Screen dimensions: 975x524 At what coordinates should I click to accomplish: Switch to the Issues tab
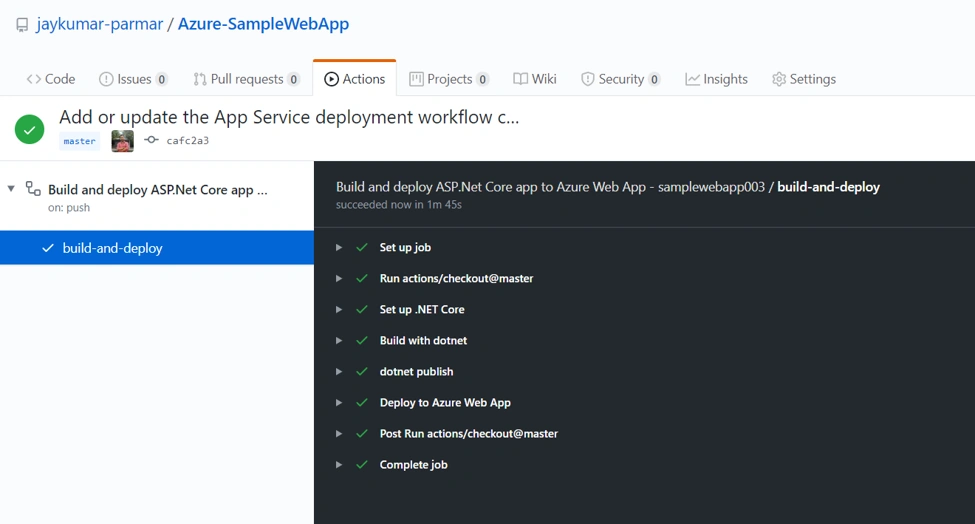coord(133,79)
